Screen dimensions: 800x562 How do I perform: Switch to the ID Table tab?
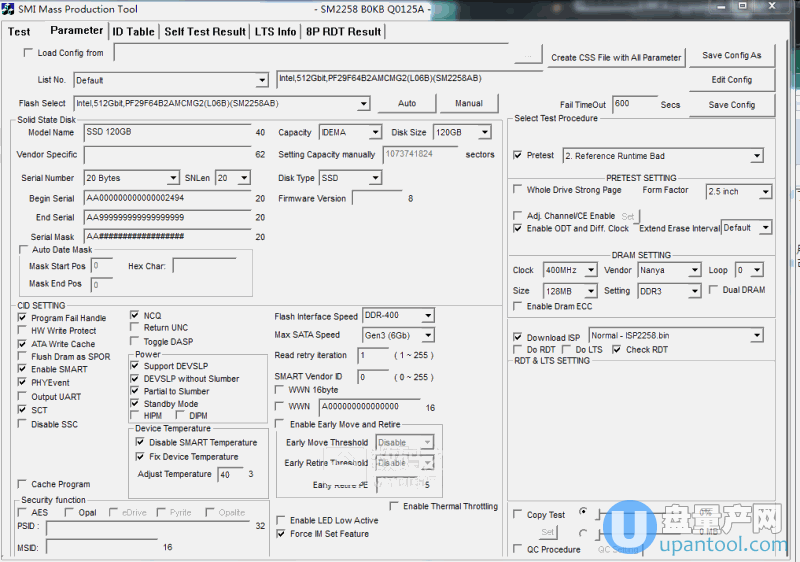(133, 31)
